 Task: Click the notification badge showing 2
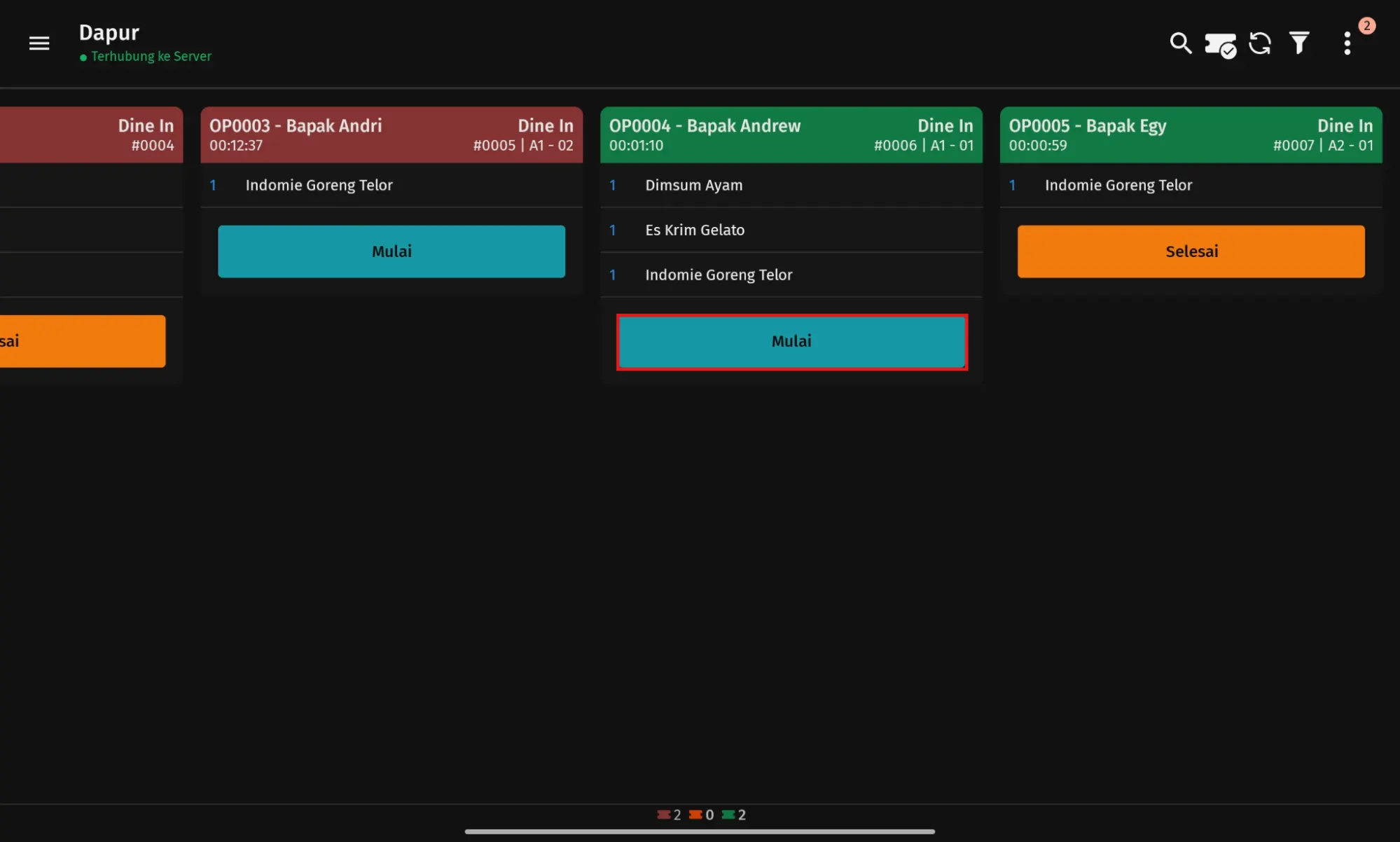click(x=1366, y=26)
